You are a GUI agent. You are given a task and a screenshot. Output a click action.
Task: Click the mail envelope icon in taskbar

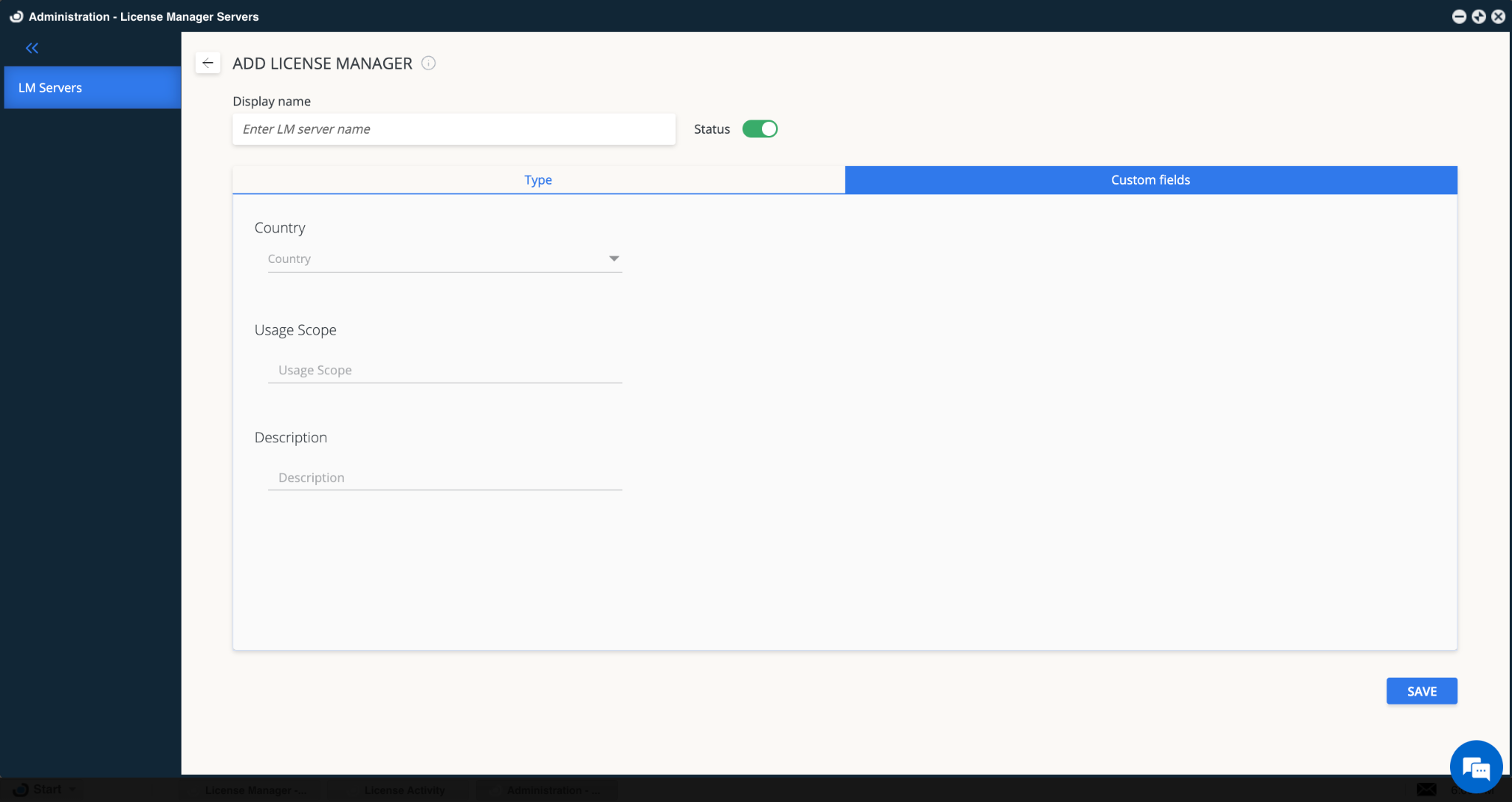(x=1426, y=789)
